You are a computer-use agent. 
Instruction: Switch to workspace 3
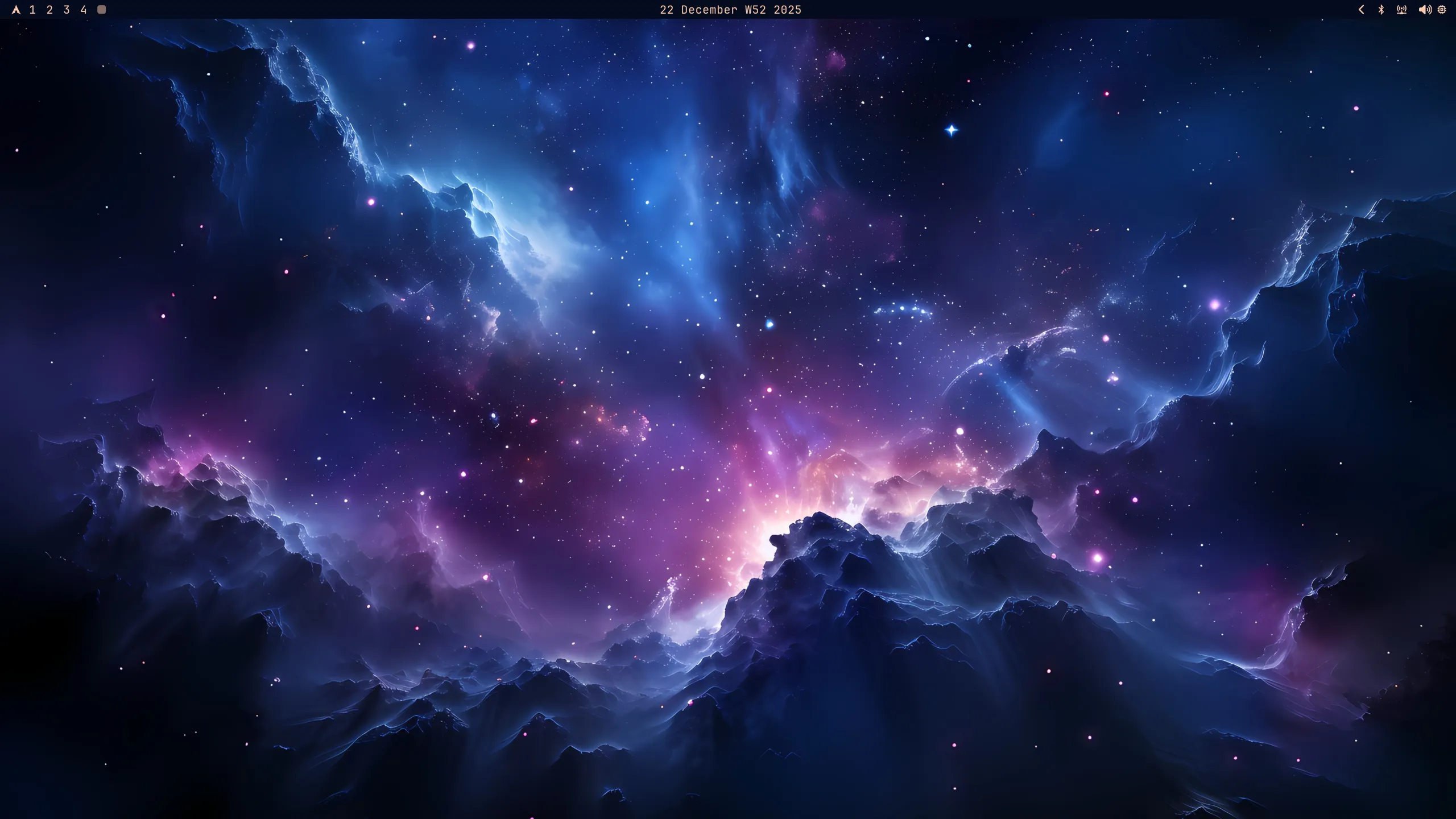pos(67,10)
